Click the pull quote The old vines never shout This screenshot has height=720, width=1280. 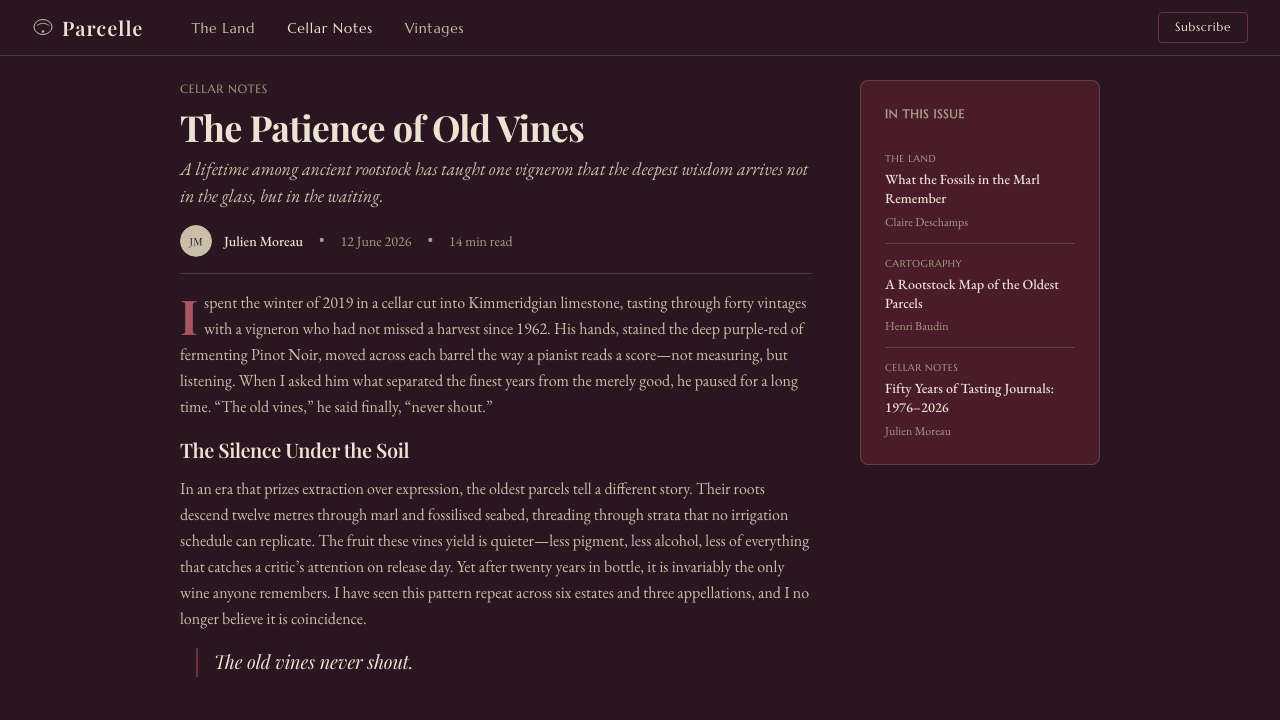coord(313,662)
